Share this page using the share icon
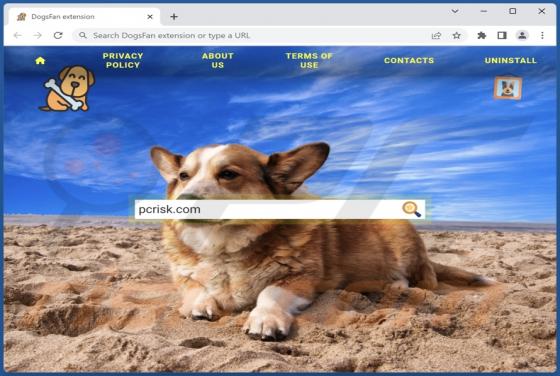The height and width of the screenshot is (376, 560). (436, 35)
